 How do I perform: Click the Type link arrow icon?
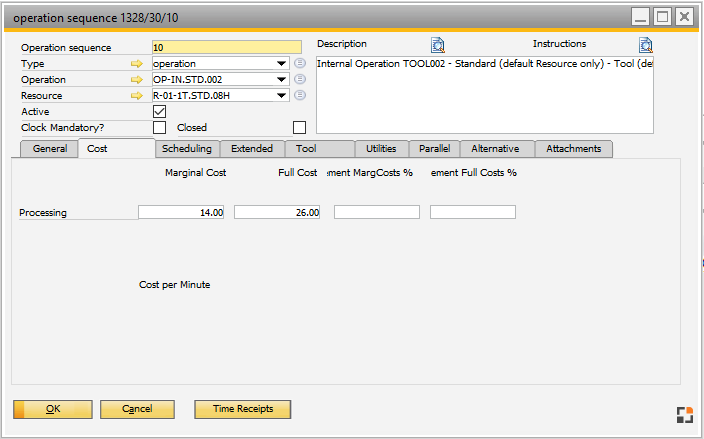[137, 64]
